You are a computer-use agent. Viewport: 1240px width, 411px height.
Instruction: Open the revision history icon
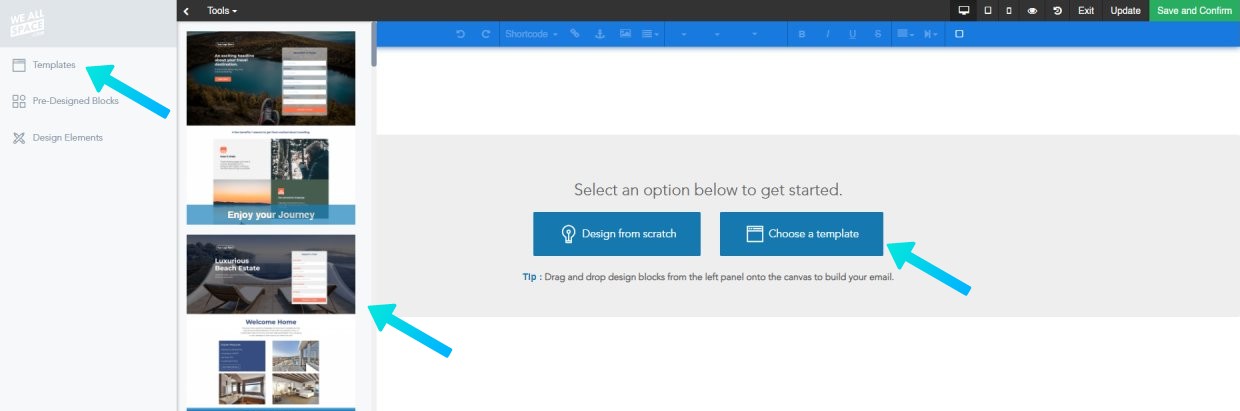[x=1057, y=10]
